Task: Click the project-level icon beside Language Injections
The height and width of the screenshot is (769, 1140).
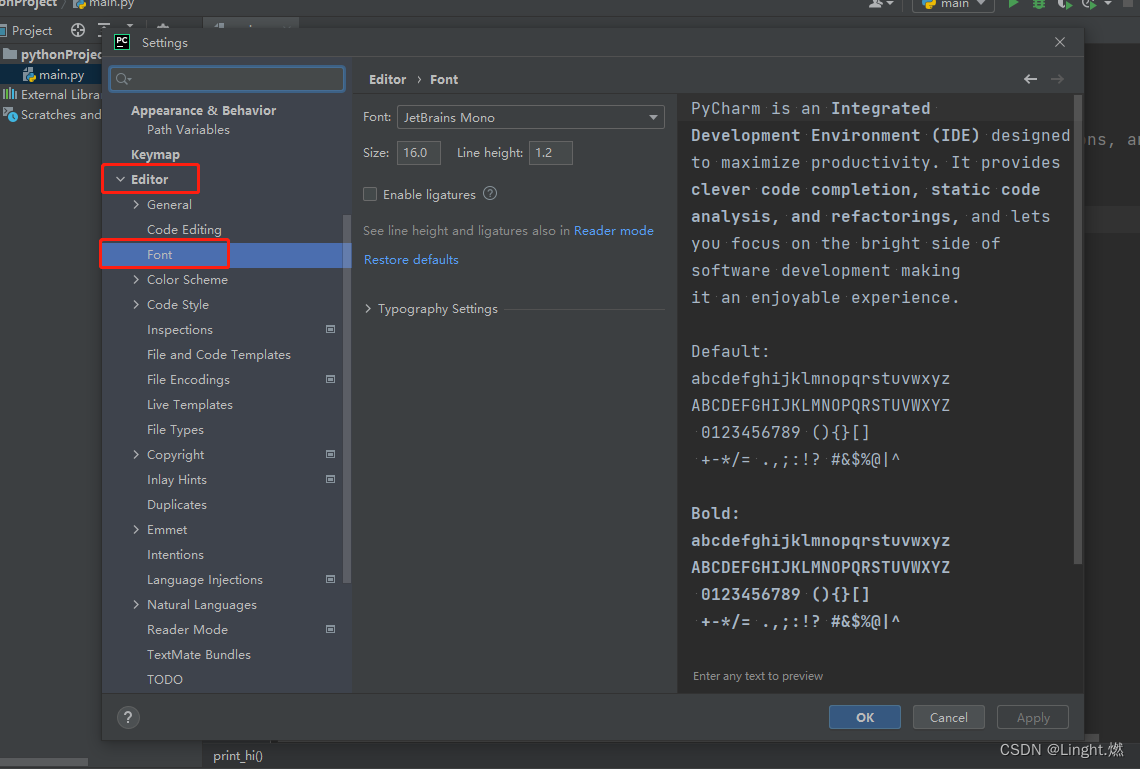Action: (x=330, y=579)
